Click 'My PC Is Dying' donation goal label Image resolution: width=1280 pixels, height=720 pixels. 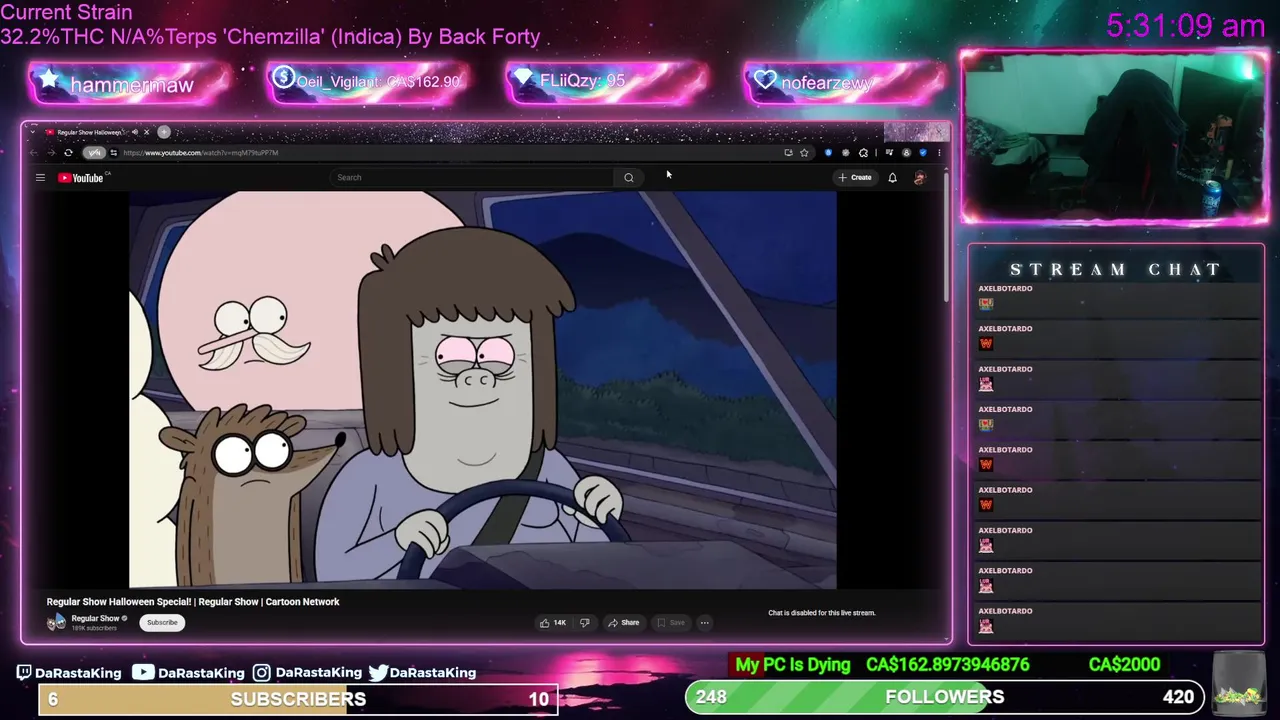tap(793, 665)
